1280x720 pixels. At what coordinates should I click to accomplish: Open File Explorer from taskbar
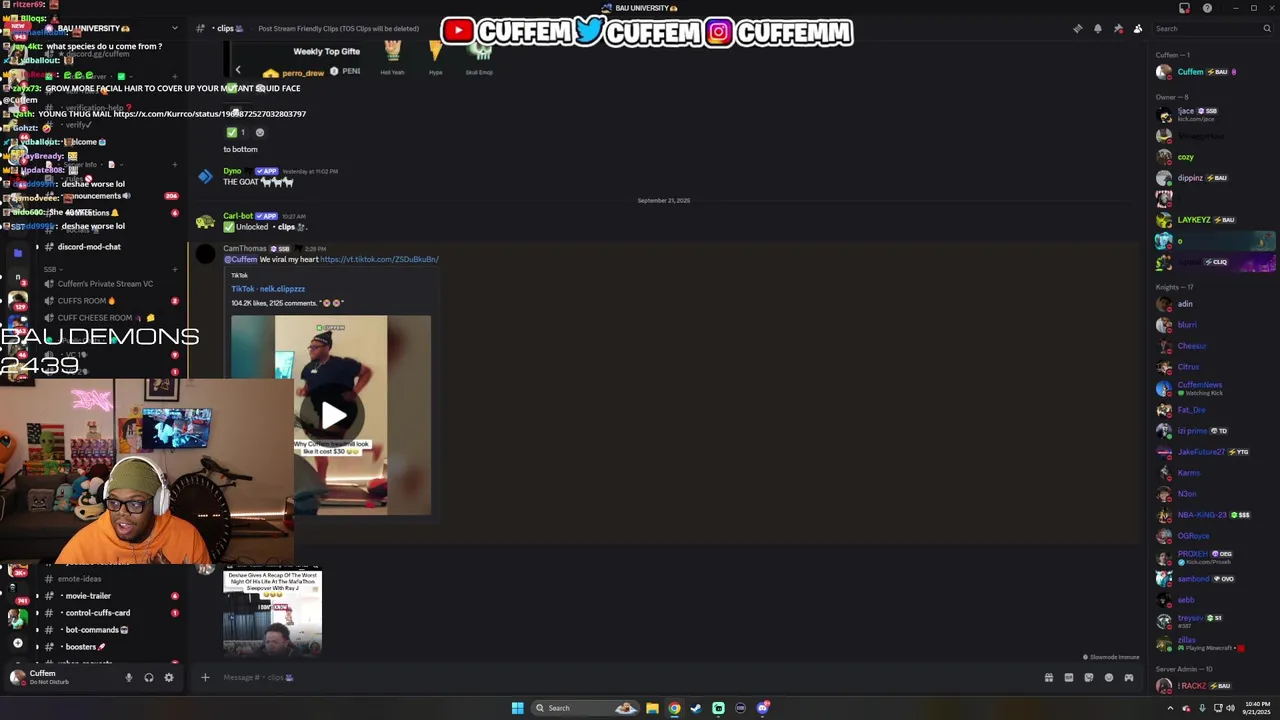652,708
